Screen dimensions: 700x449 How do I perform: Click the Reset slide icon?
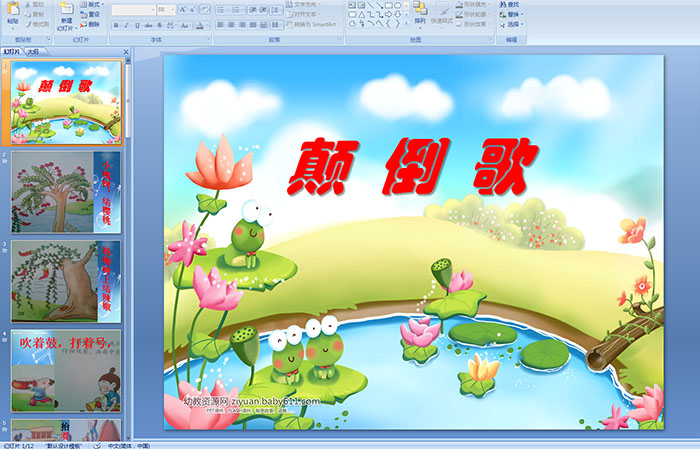83,14
